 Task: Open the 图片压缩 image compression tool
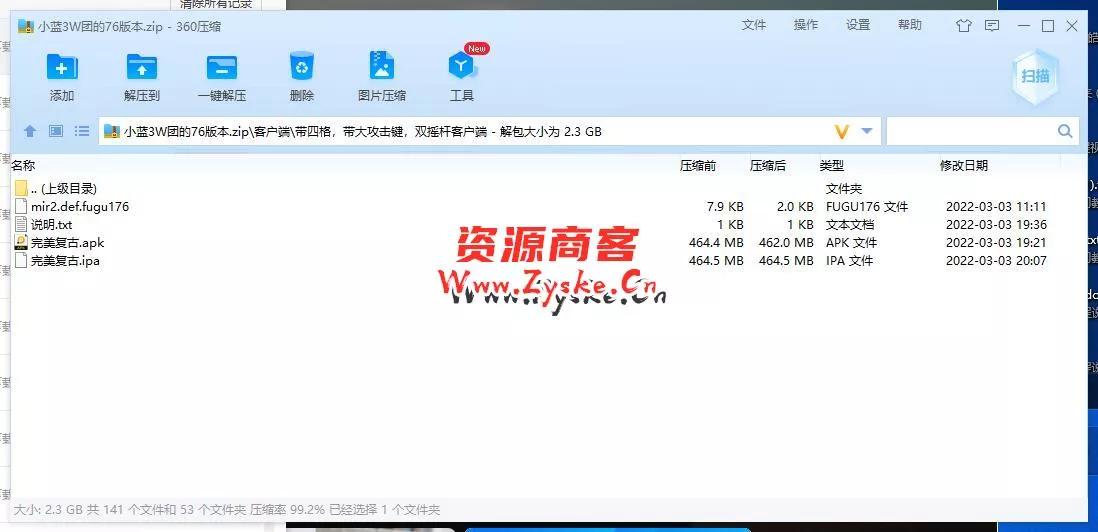[x=381, y=68]
